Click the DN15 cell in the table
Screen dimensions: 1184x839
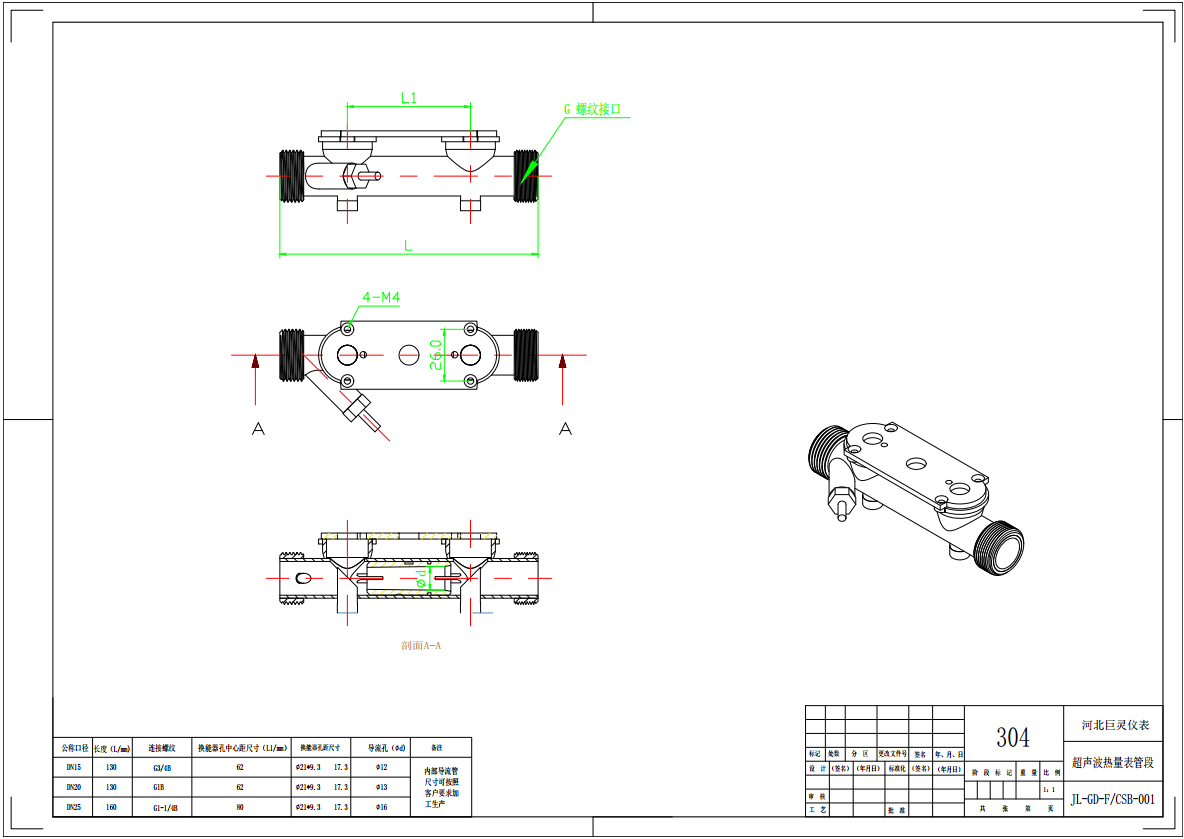tap(73, 768)
